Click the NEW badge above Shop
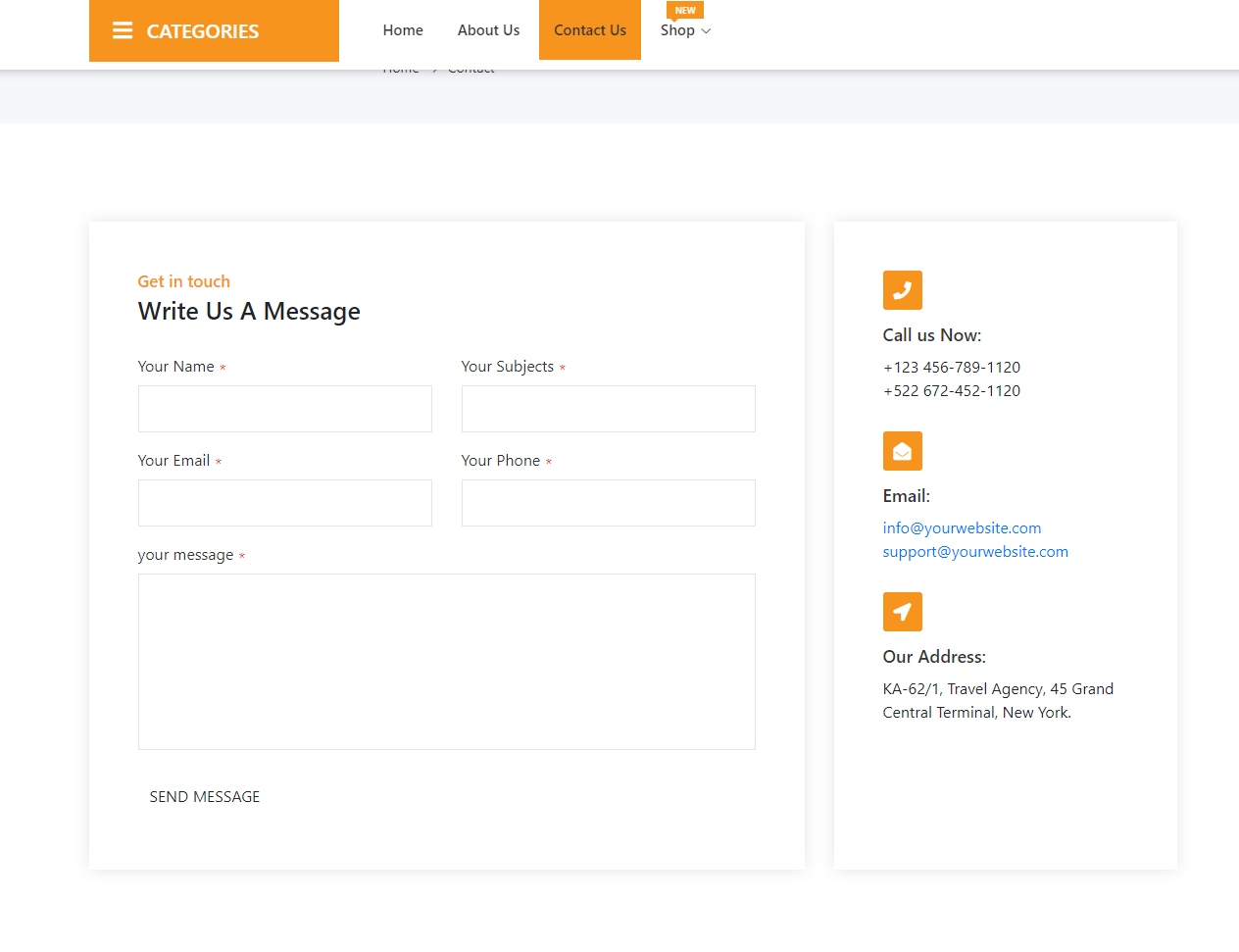Image resolution: width=1239 pixels, height=952 pixels. pyautogui.click(x=685, y=10)
